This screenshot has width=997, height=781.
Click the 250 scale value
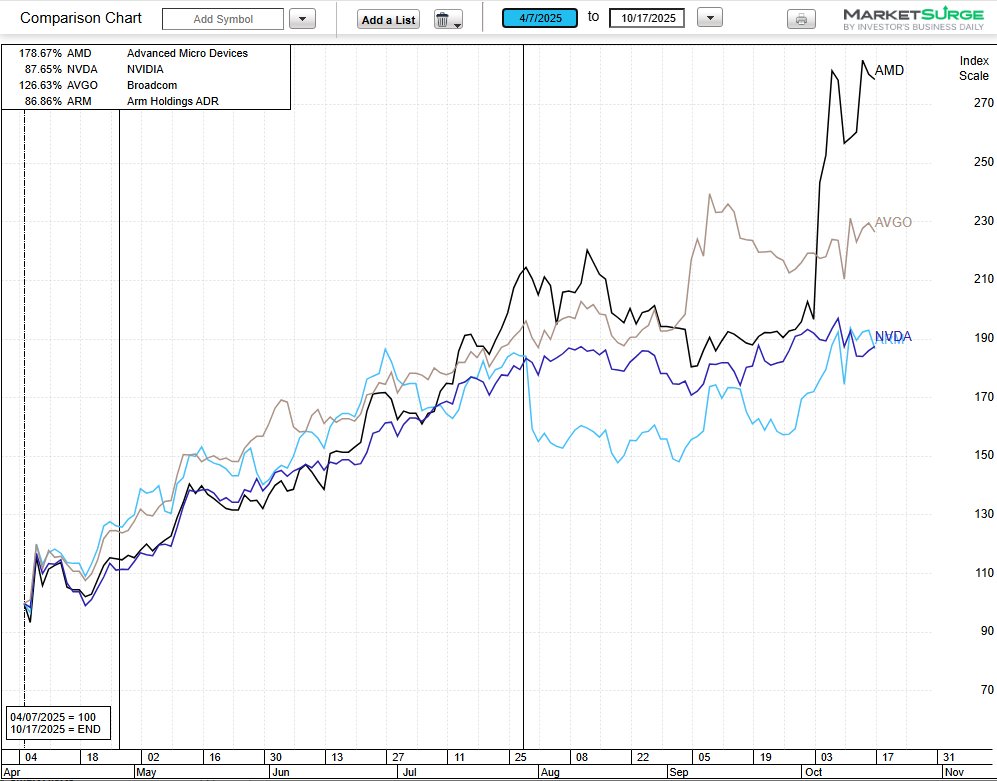pos(984,162)
